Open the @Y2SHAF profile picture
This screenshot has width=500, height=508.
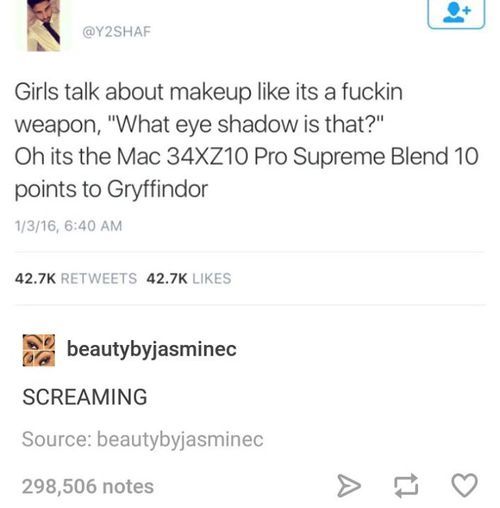pos(44,25)
